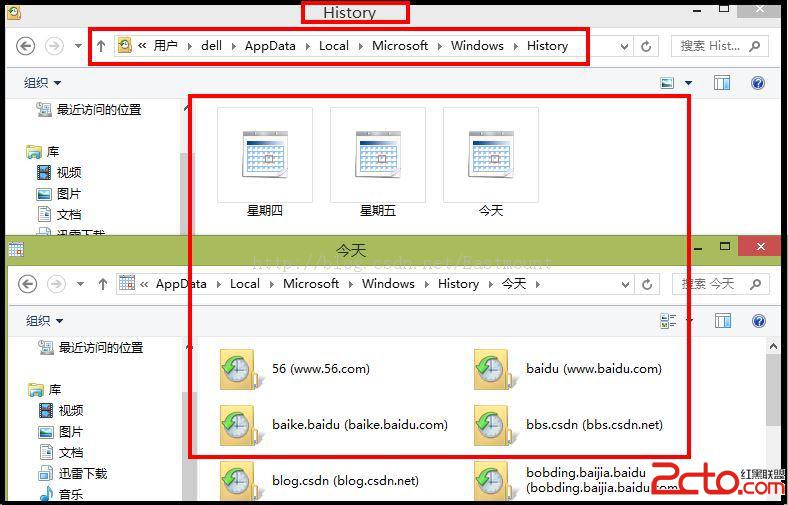Open recent locations dropdown in History window
The height and width of the screenshot is (505, 788).
pos(78,46)
